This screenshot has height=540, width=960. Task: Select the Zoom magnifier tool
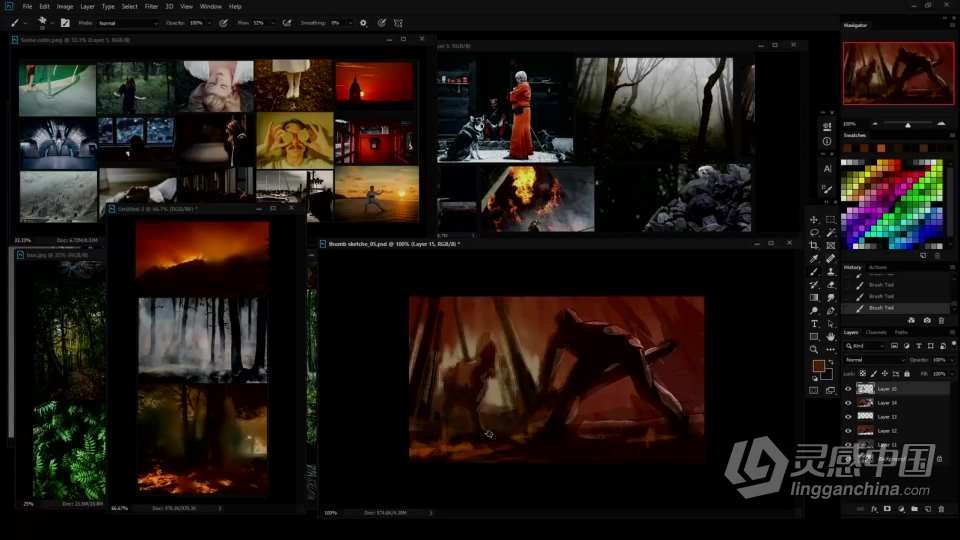(x=814, y=350)
